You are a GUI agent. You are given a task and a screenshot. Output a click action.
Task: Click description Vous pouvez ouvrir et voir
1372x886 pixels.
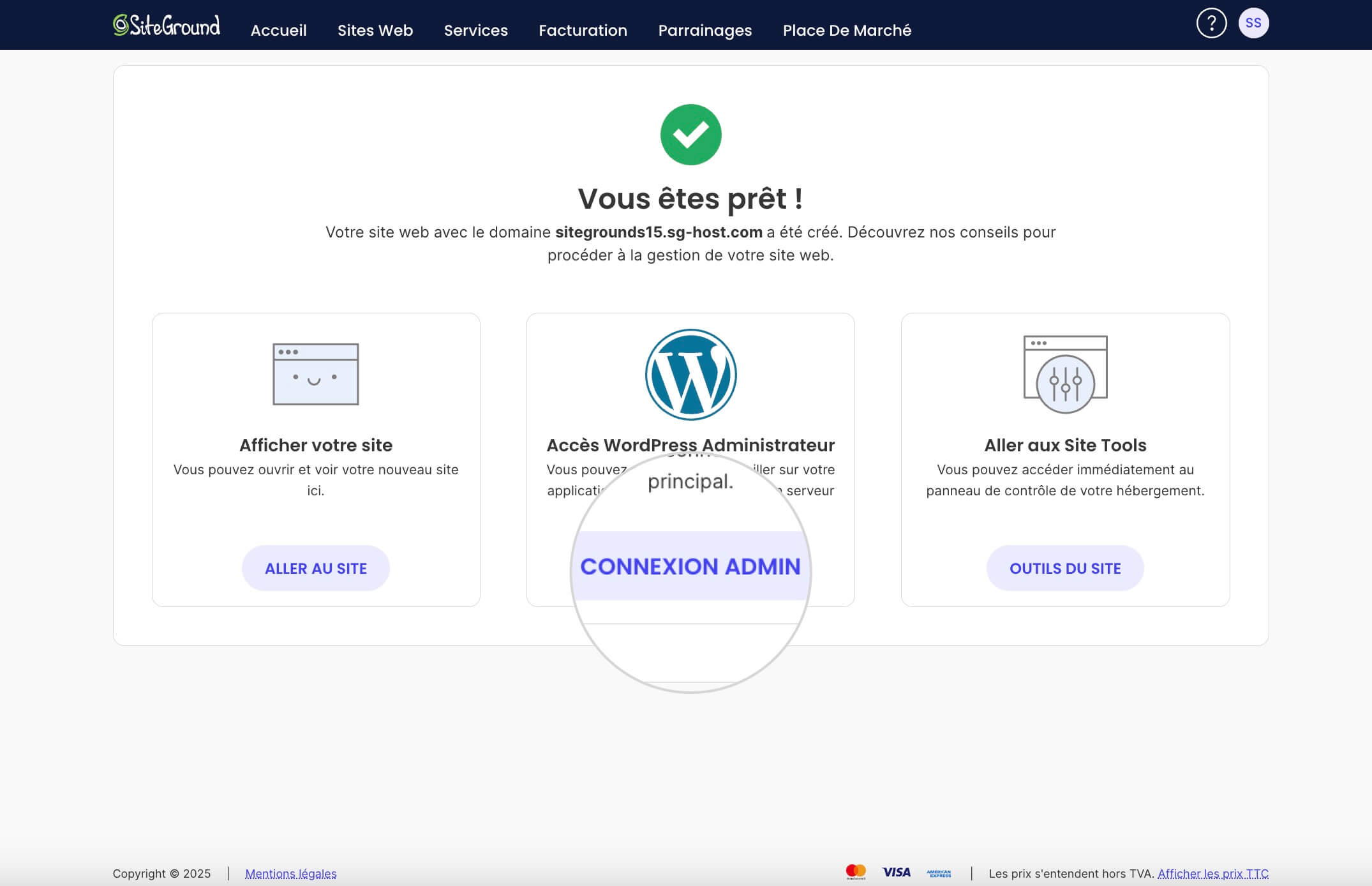point(316,479)
